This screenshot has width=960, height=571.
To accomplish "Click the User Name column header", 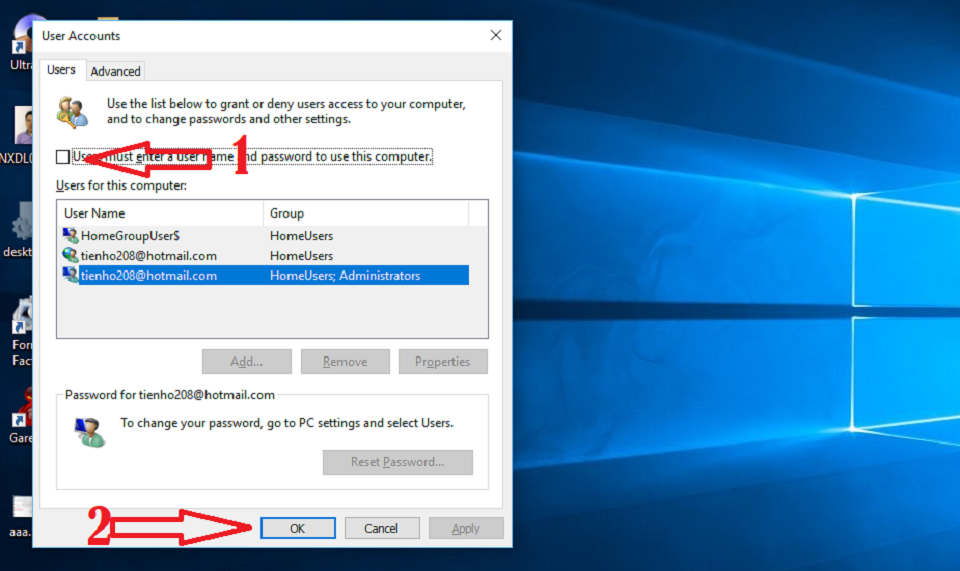I will 161,213.
